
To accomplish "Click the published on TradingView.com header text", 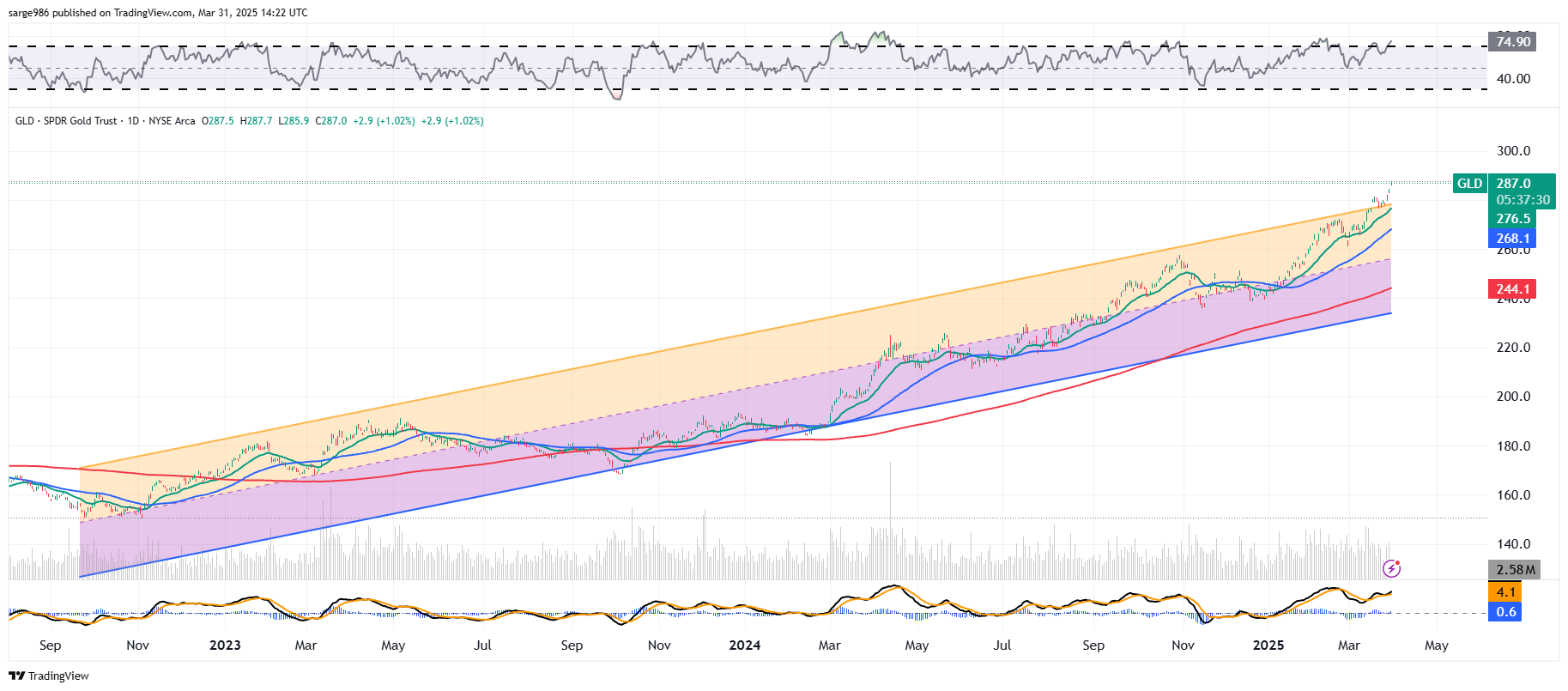I will 158,13.
